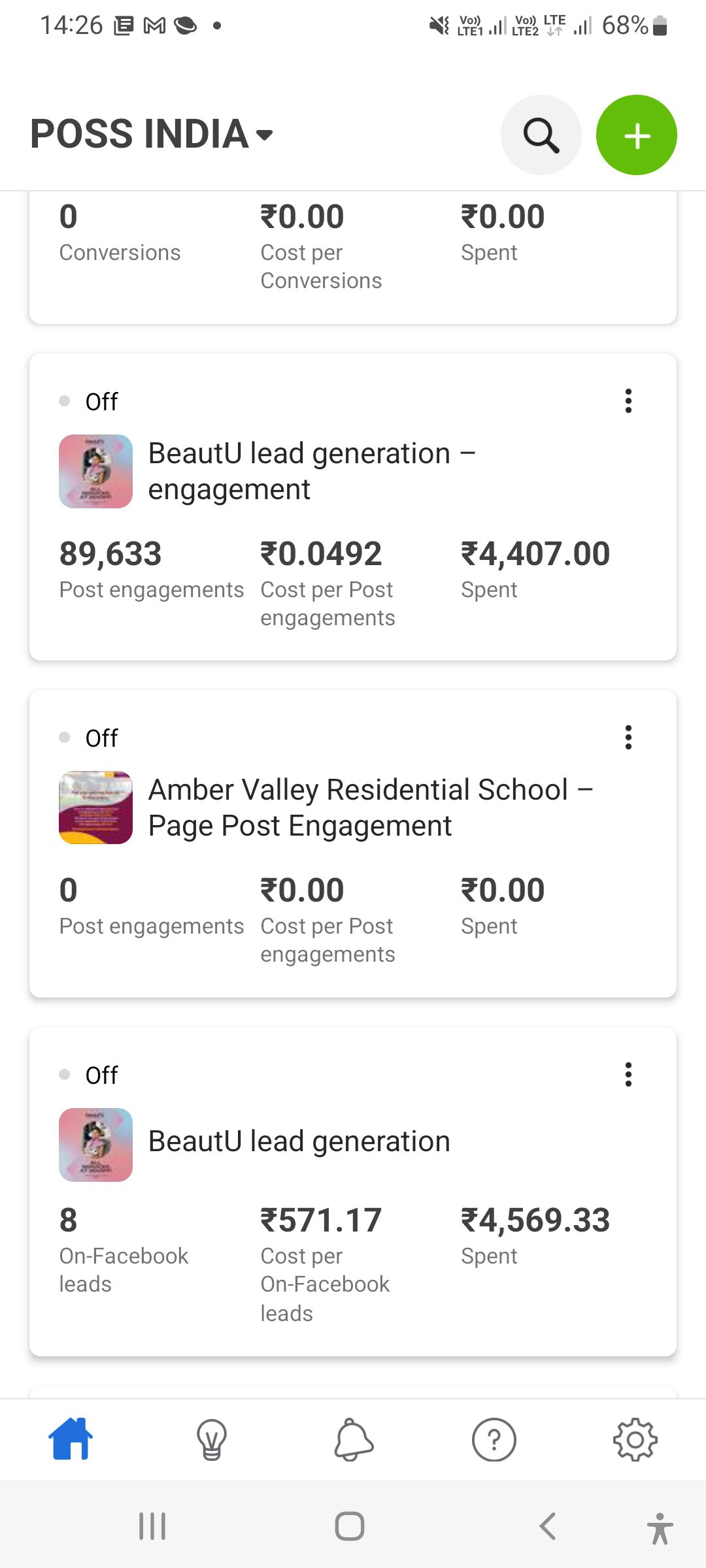Open Amber Valley Residential School – Page Post Engagement

point(370,808)
